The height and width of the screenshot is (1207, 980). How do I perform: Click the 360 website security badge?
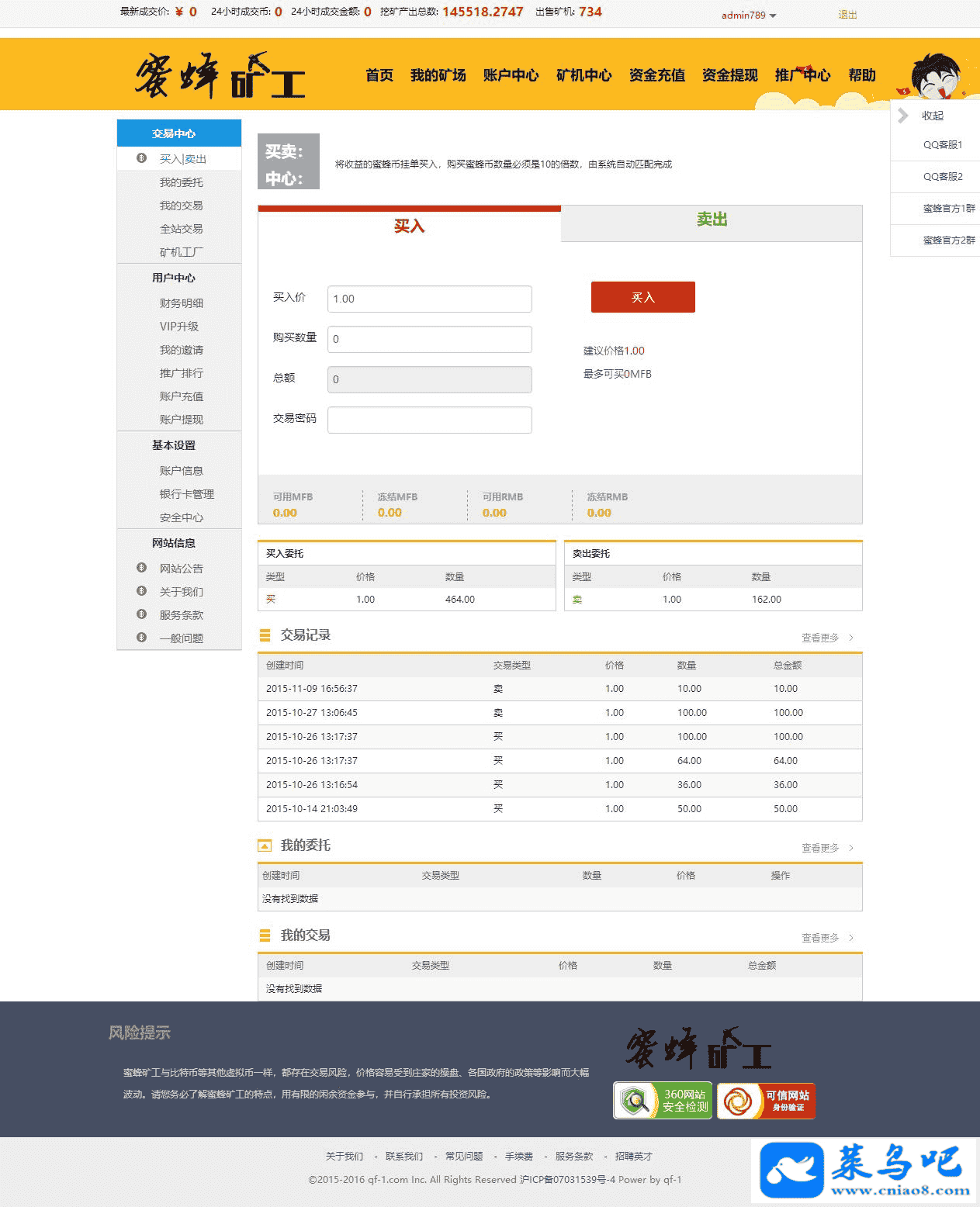[x=663, y=1100]
